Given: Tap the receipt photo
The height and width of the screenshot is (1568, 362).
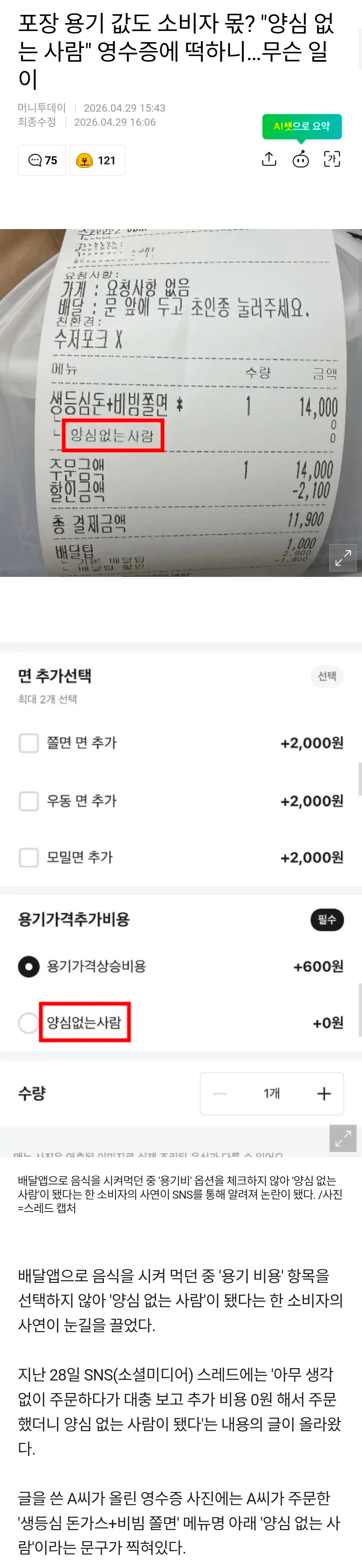Looking at the screenshot, I should click(181, 402).
